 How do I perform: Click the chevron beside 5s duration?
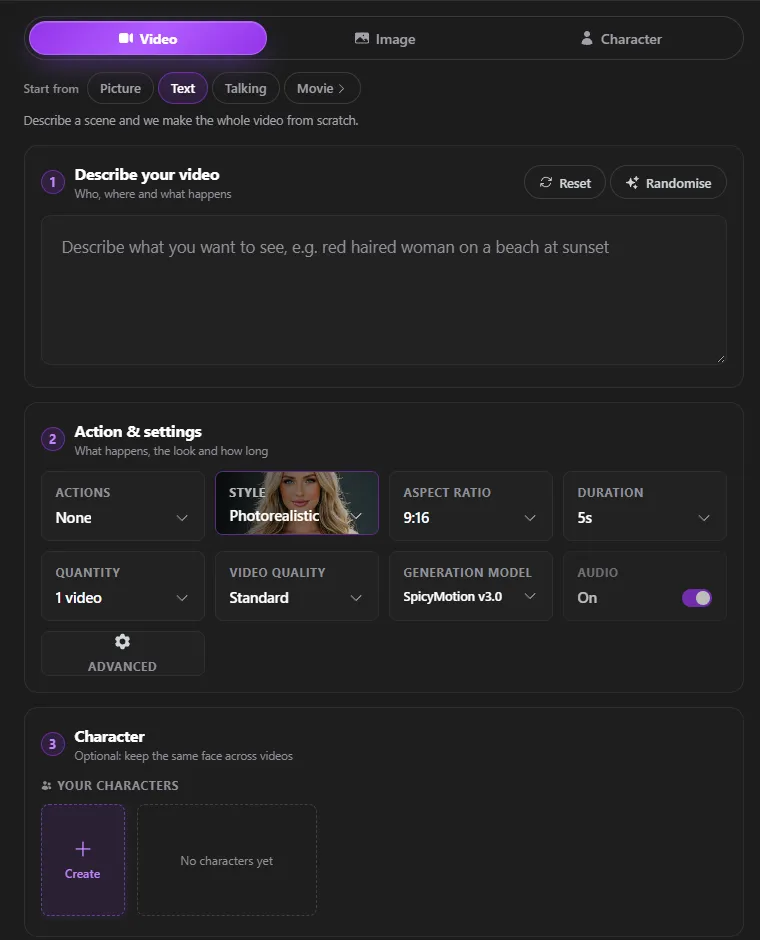704,517
